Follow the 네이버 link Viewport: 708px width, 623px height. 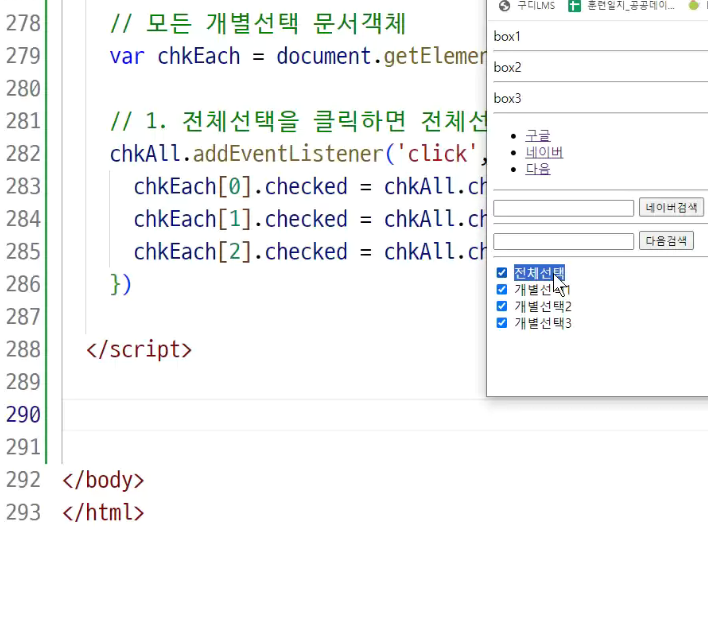coord(544,152)
